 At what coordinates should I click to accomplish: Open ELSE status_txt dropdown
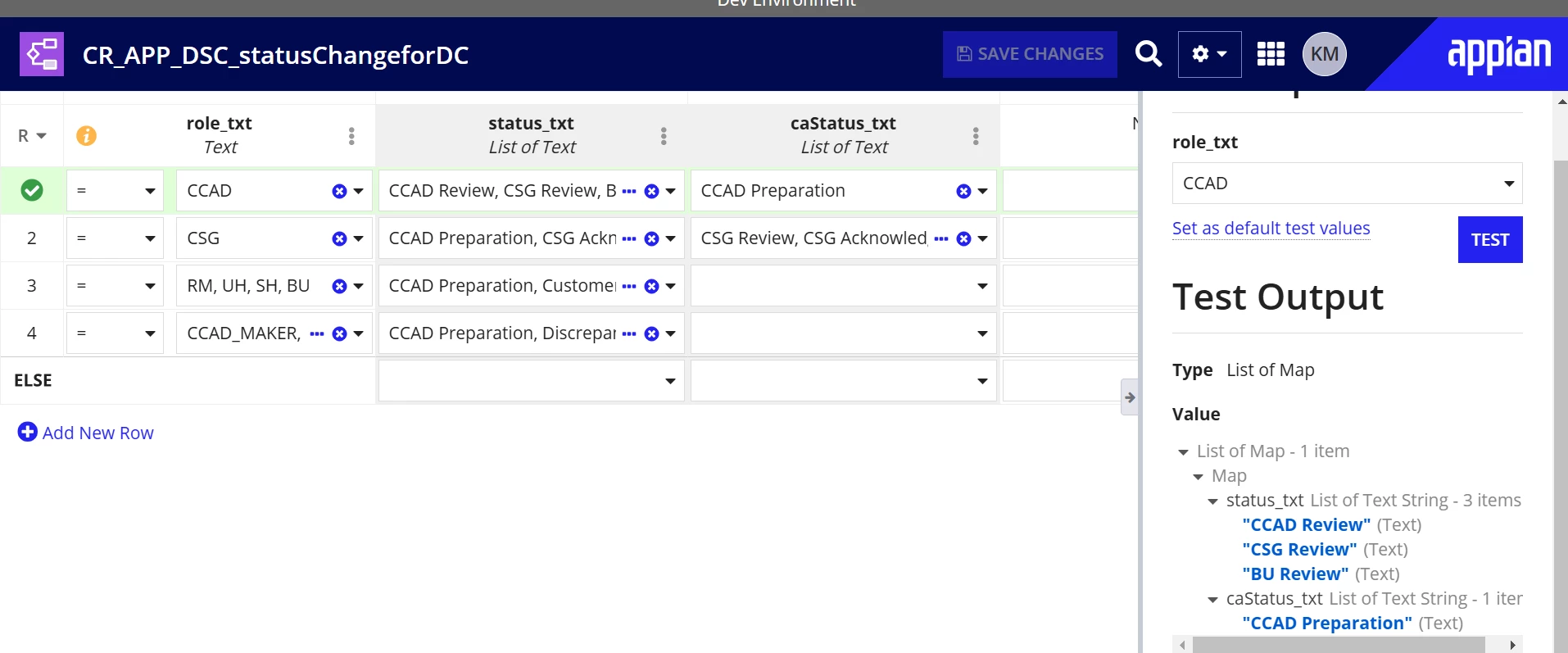531,381
